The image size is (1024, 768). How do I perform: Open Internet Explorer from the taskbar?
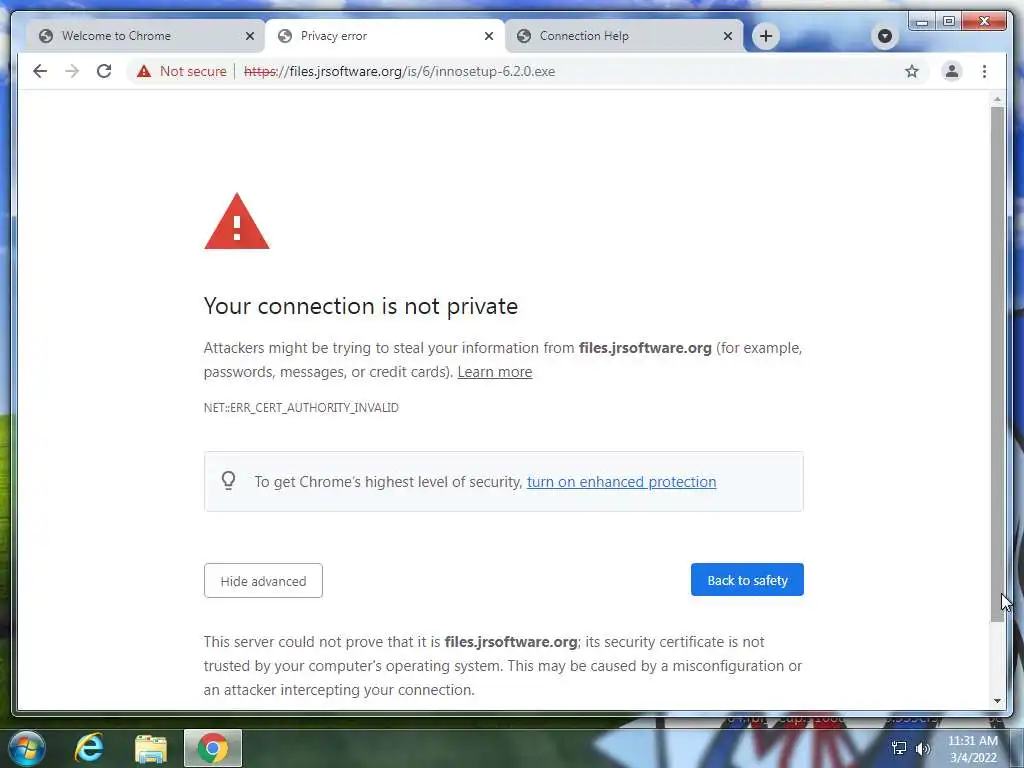pos(89,748)
